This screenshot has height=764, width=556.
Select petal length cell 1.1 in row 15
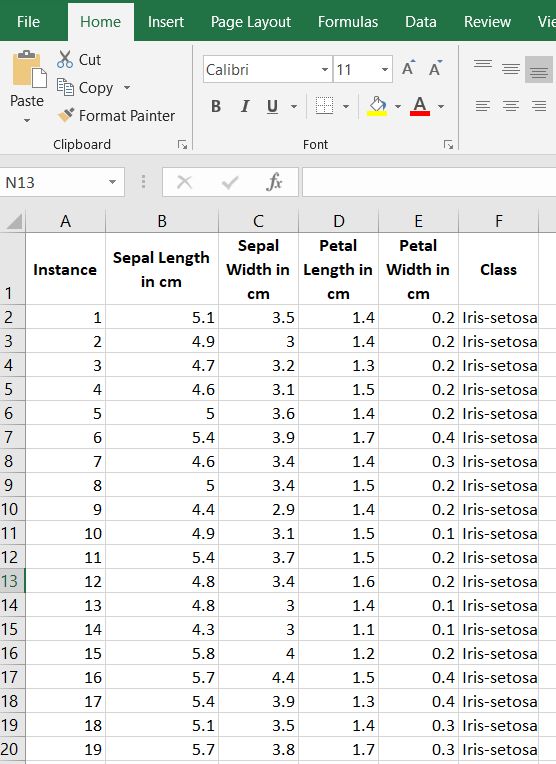pos(338,629)
